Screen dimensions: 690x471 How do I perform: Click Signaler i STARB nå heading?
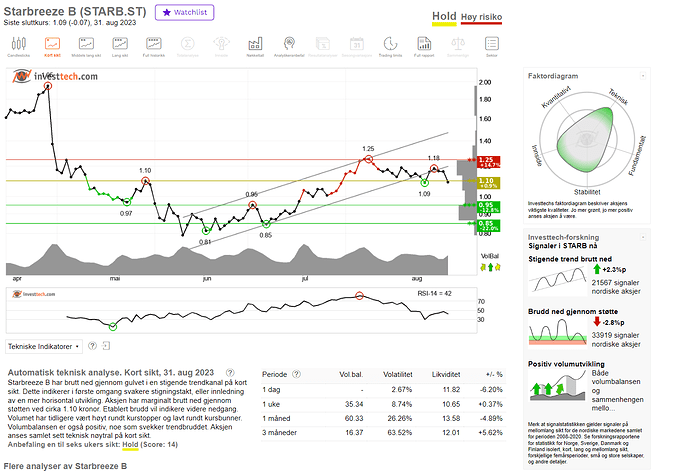click(562, 246)
